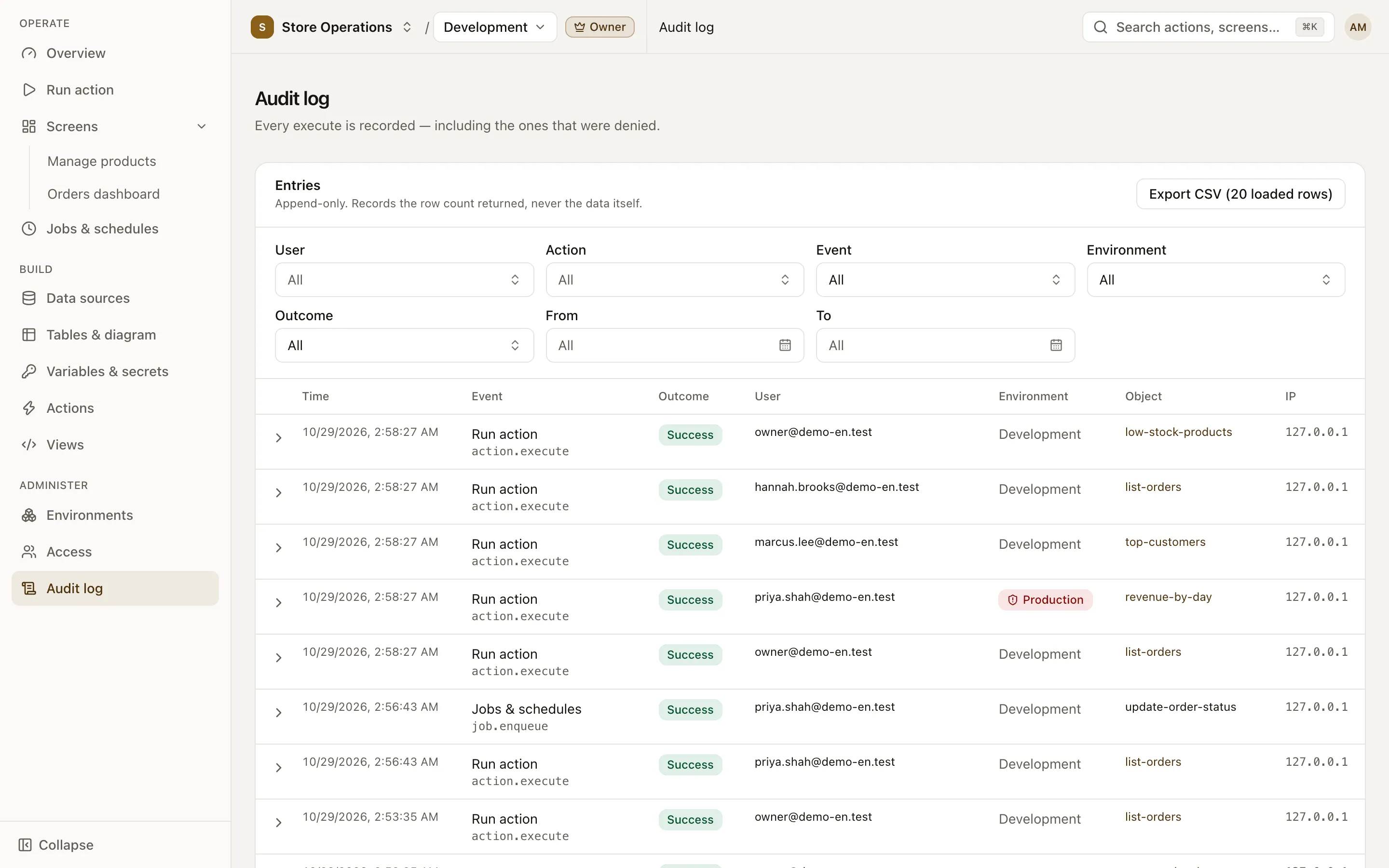This screenshot has height=868, width=1389.
Task: Click the Time column header
Action: [316, 397]
